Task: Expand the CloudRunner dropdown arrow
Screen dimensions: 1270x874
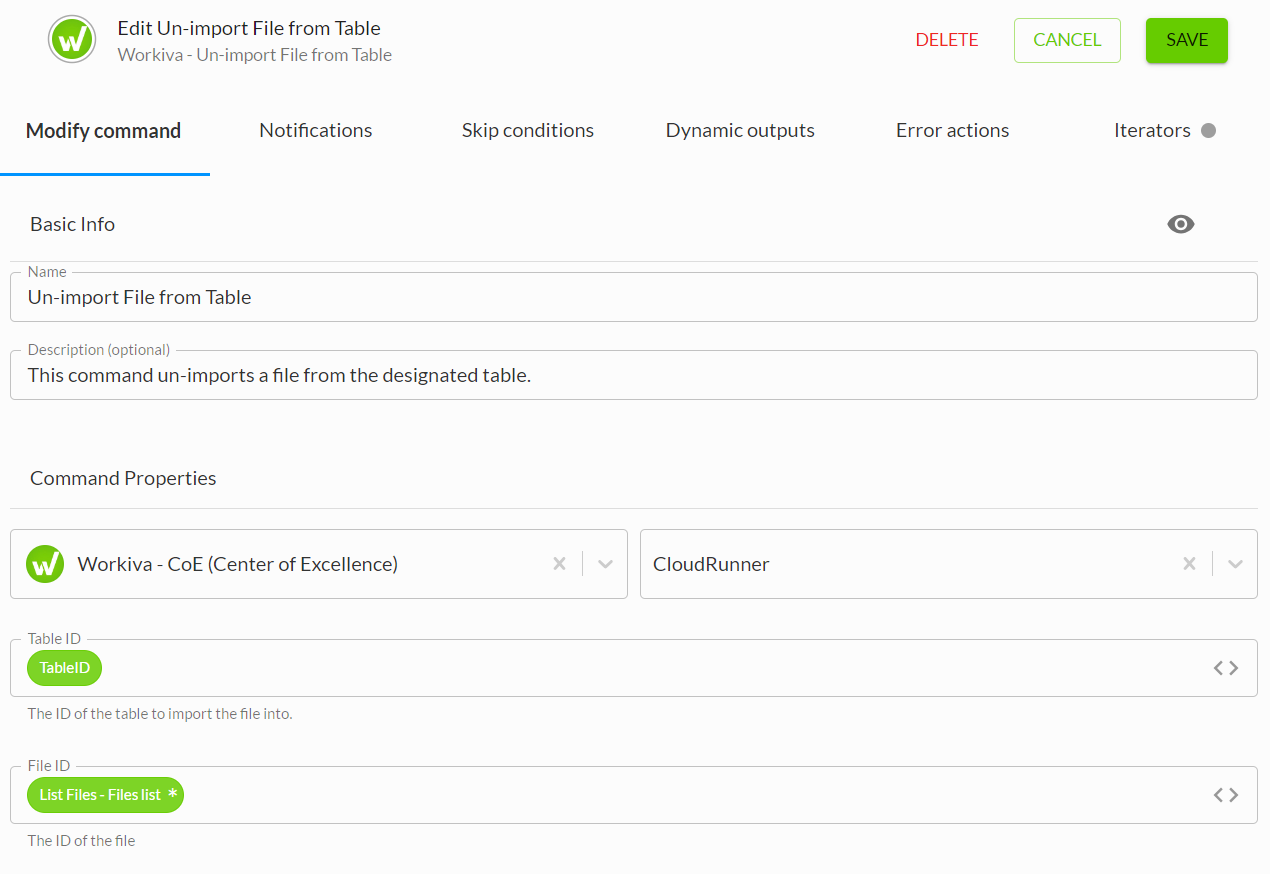Action: coord(1235,564)
